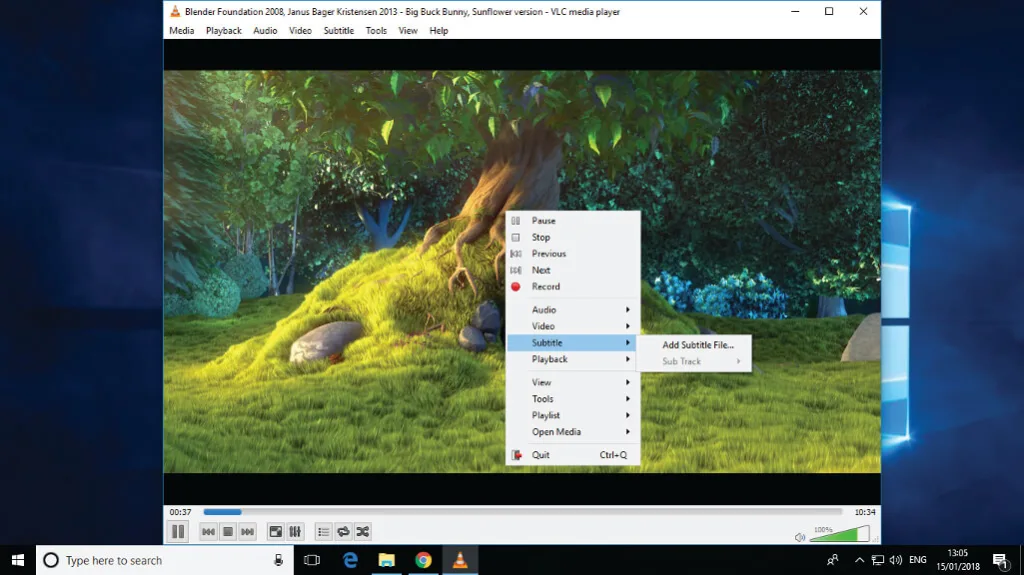This screenshot has height=575, width=1024.
Task: Expand Playback submenu in context menu
Action: point(573,359)
